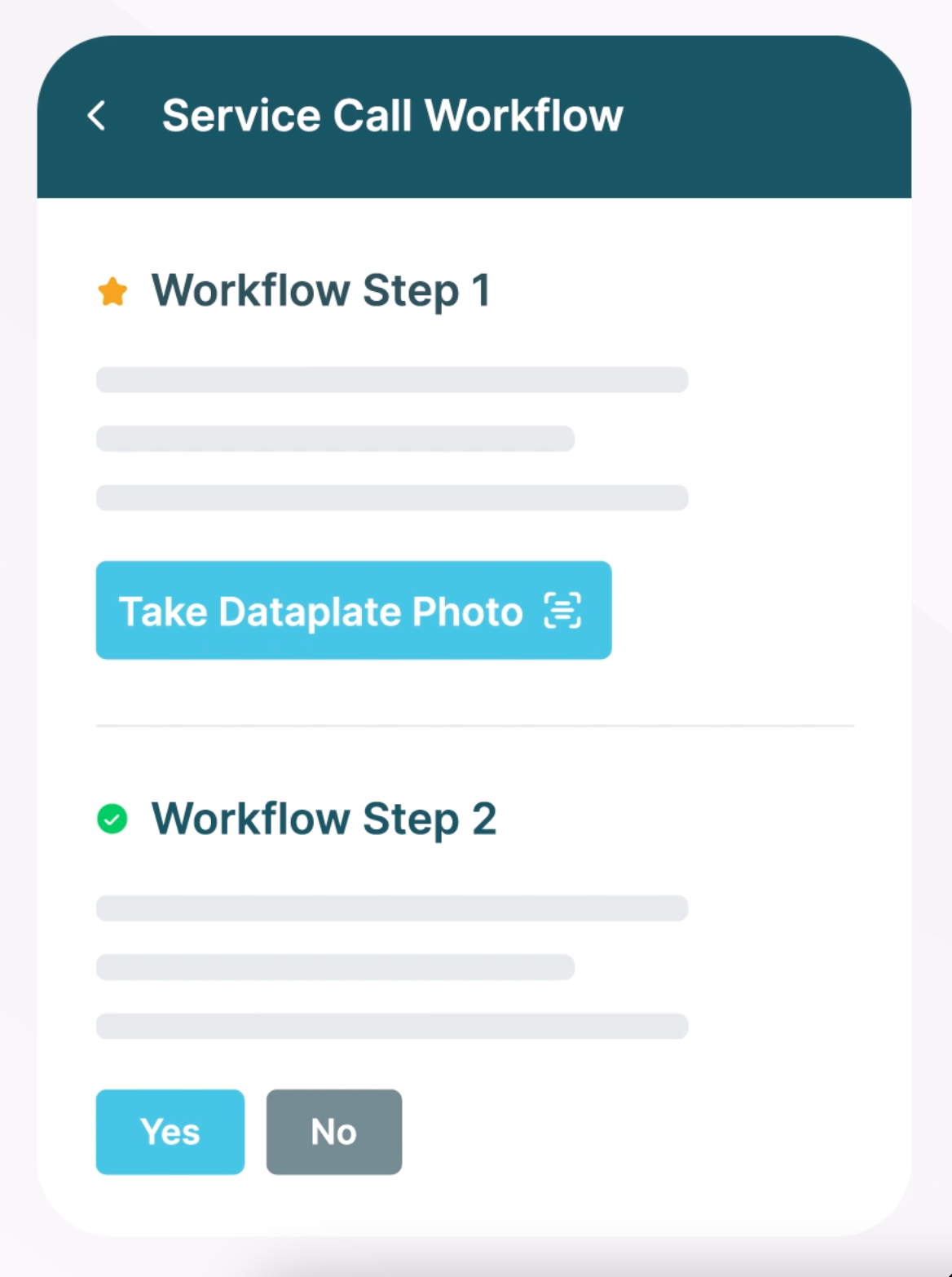Click the divider line between the two steps
The image size is (952, 1277).
pyautogui.click(x=474, y=725)
